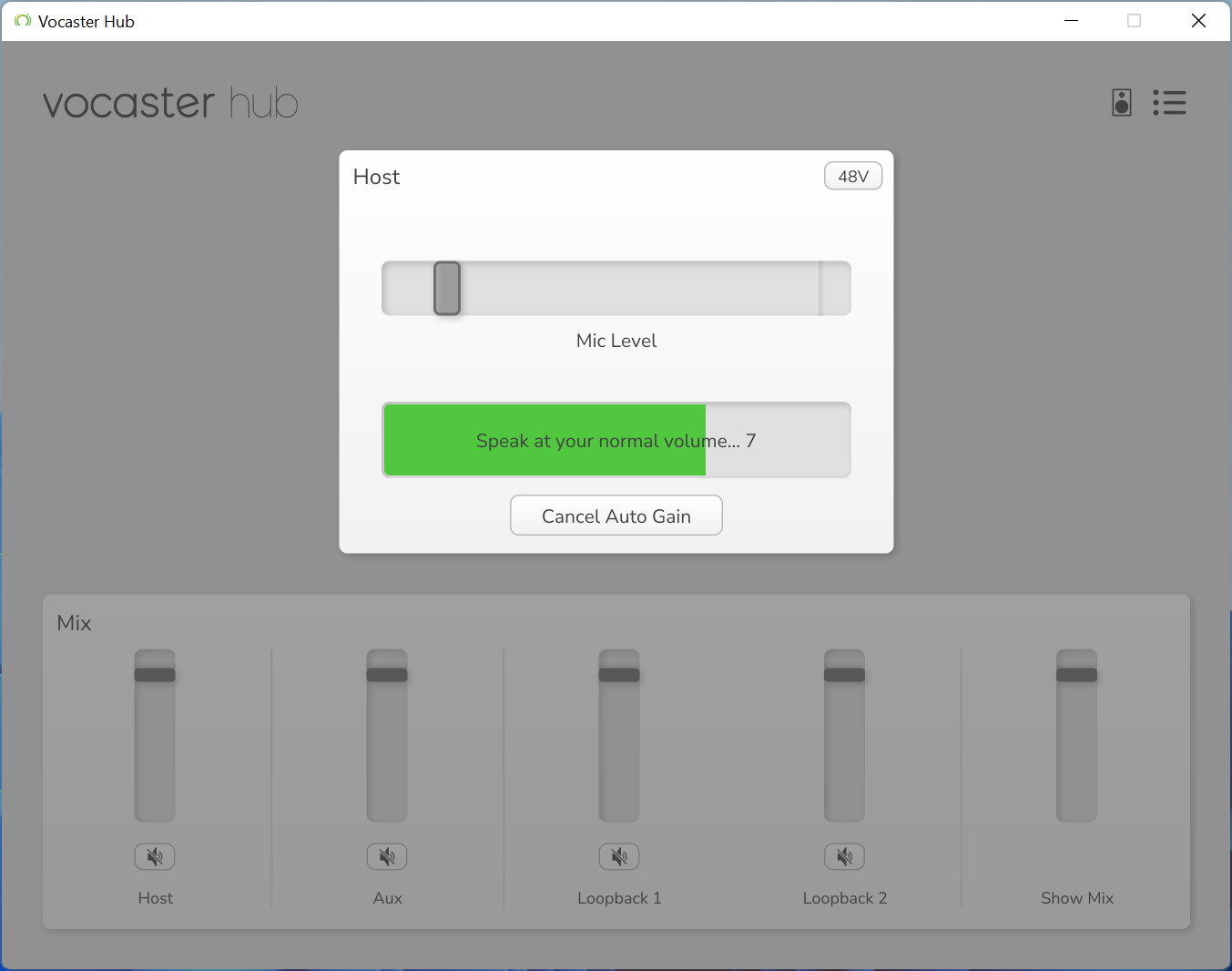1232x971 pixels.
Task: Click the Host channel label in Mix
Action: pos(156,898)
